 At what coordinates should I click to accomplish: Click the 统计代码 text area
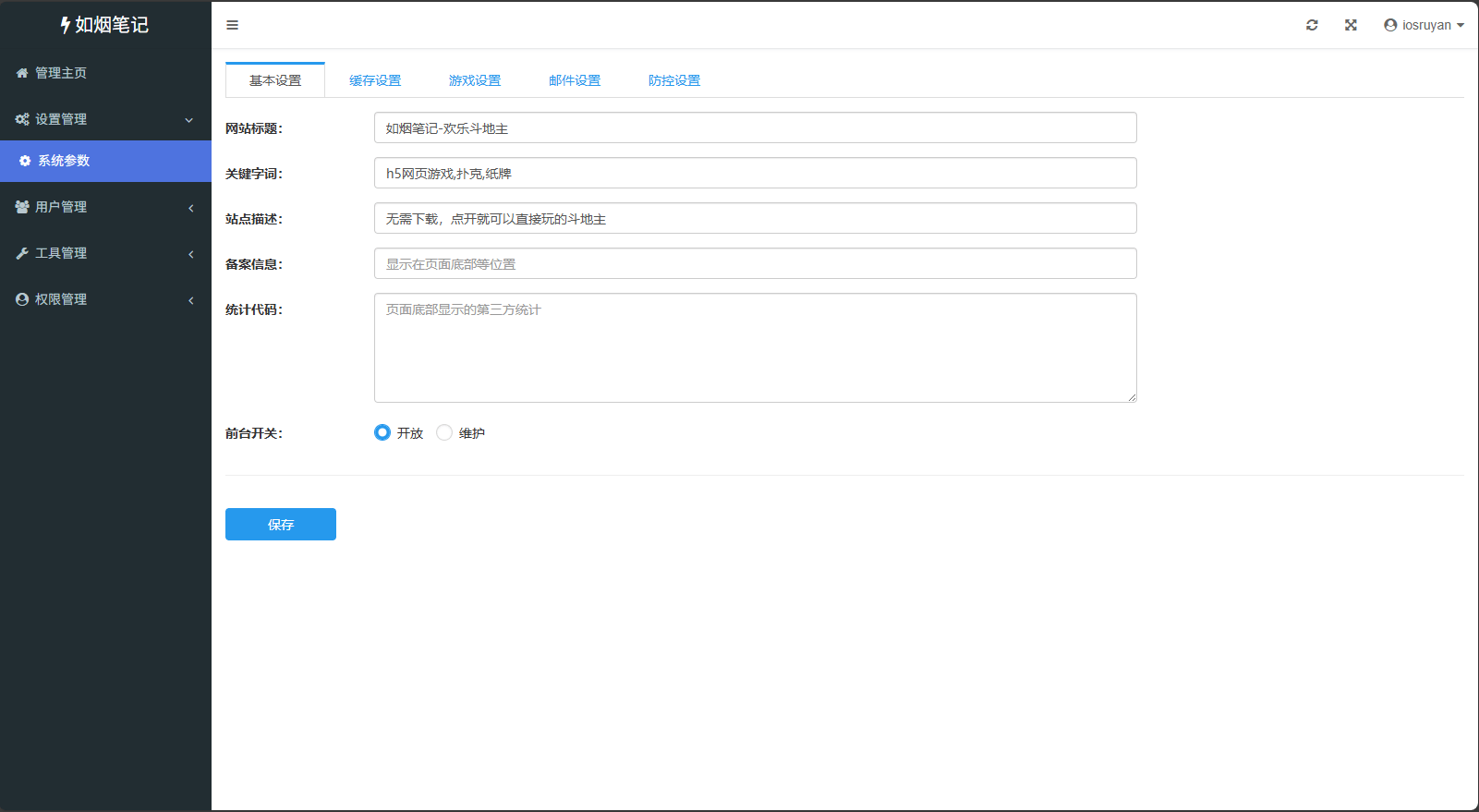coord(755,347)
